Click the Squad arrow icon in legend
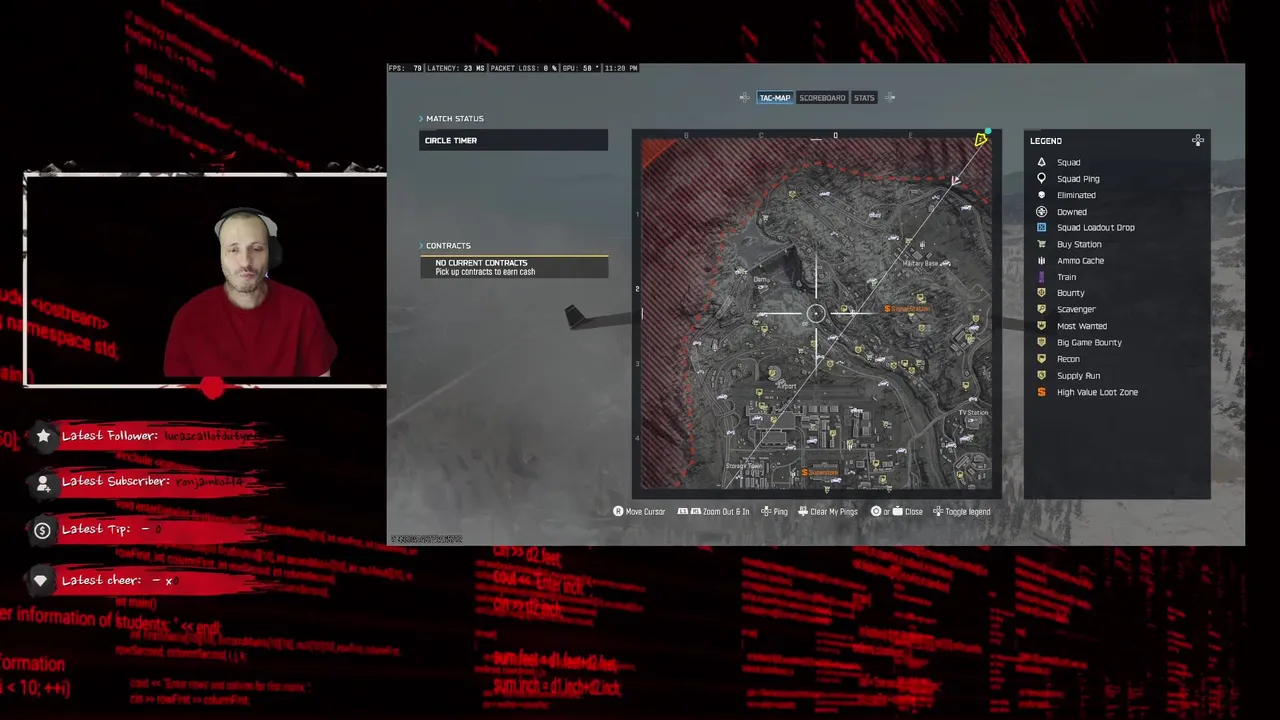1280x720 pixels. 1041,162
